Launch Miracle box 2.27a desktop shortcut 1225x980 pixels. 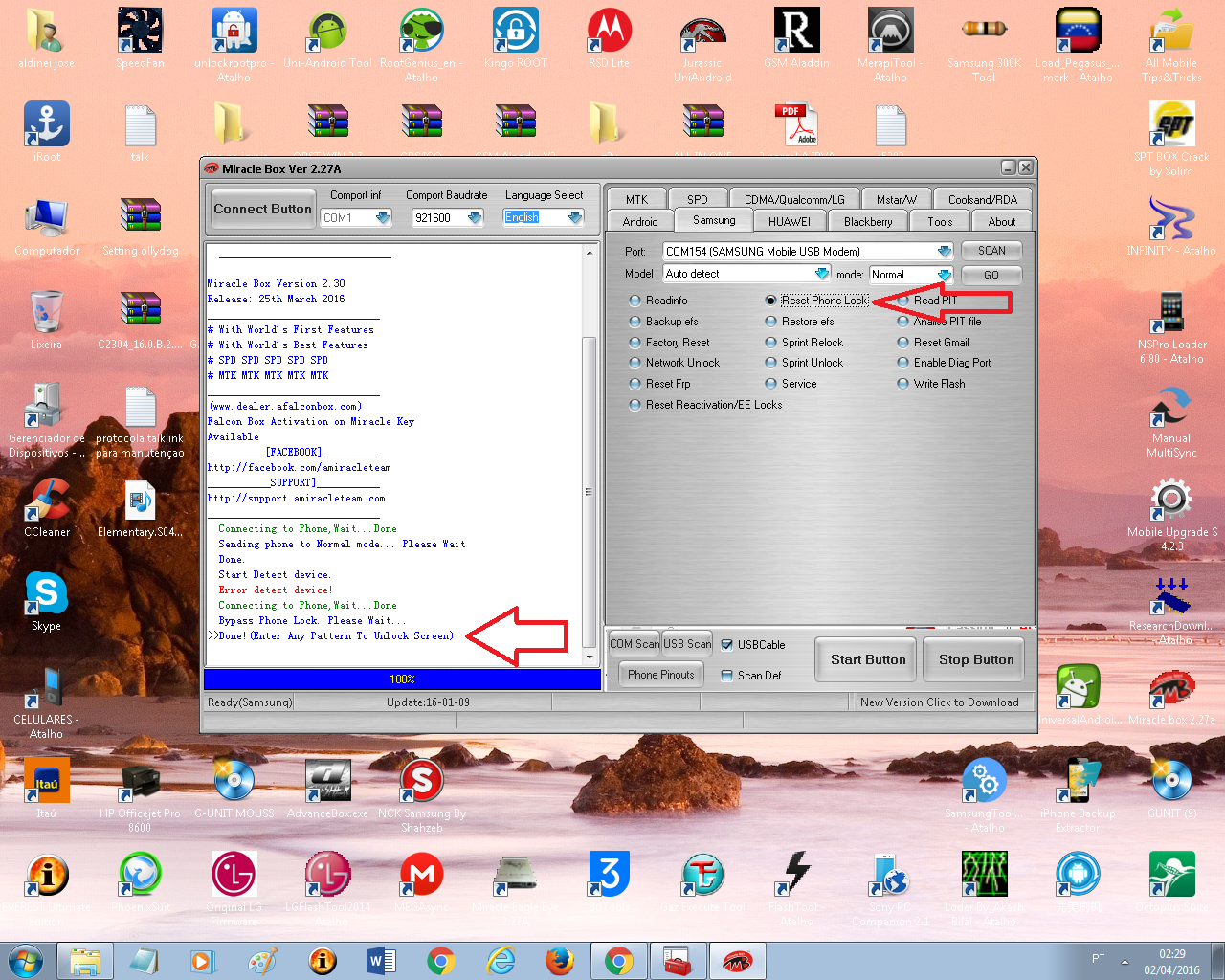(1171, 695)
